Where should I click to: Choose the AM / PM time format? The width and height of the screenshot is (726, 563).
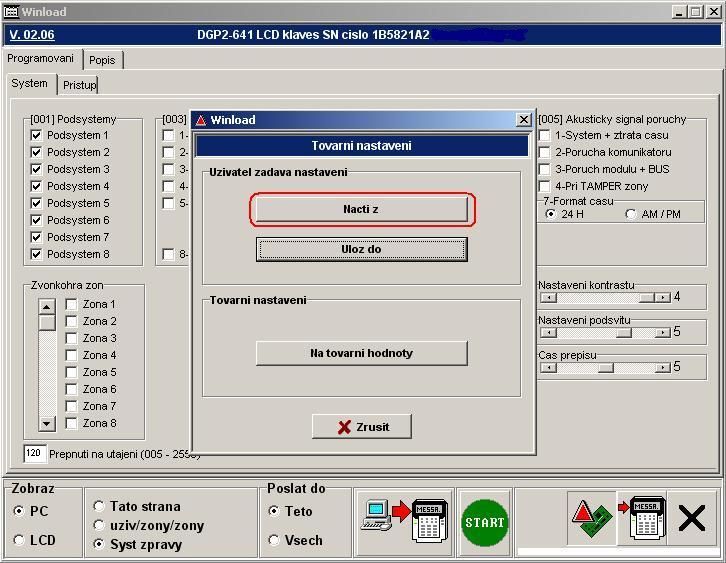pos(631,214)
